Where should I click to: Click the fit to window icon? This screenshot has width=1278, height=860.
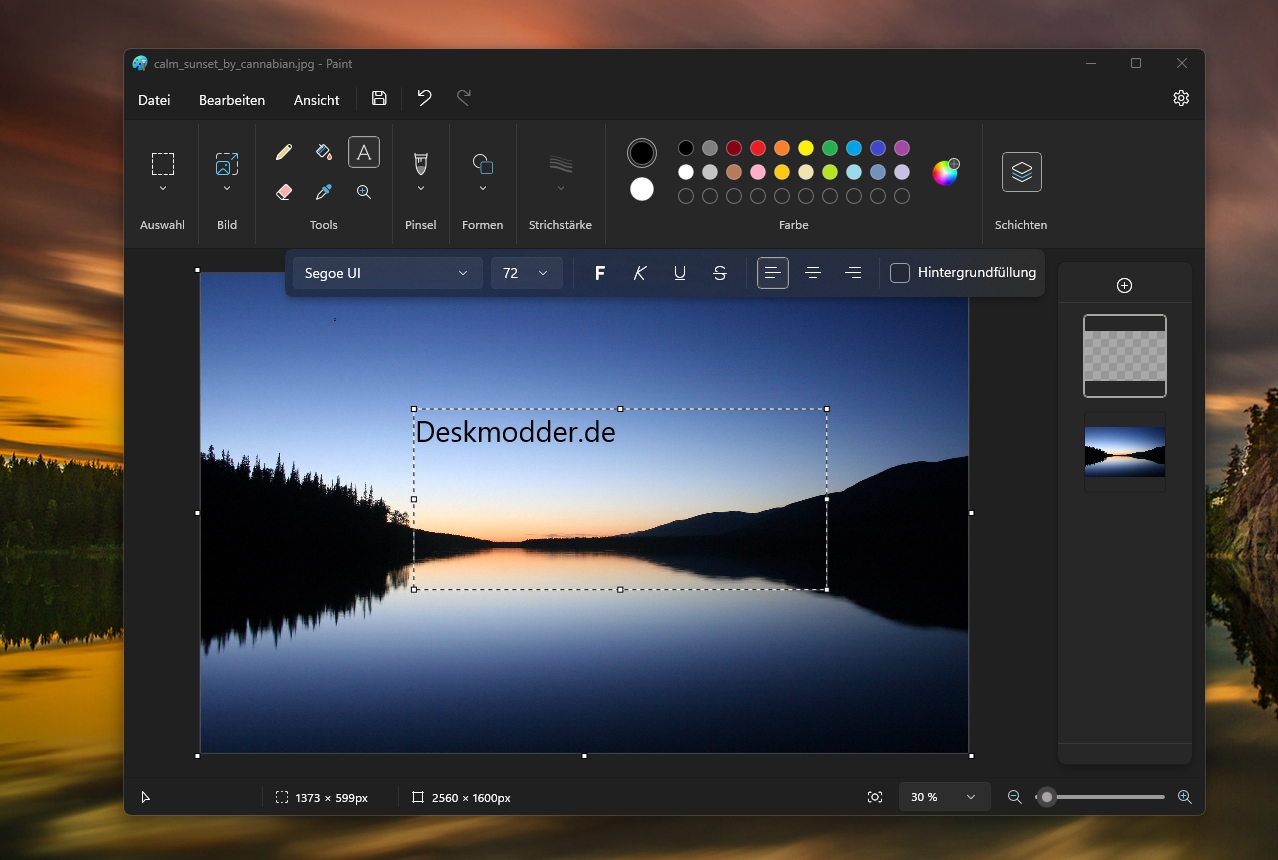click(x=875, y=797)
